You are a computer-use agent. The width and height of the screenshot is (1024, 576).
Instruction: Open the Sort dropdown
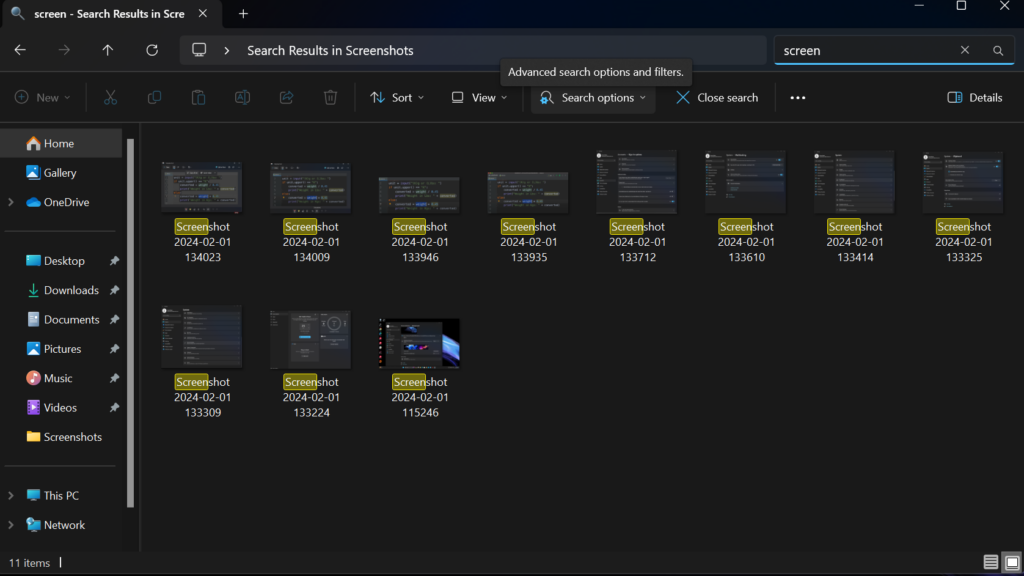point(397,97)
